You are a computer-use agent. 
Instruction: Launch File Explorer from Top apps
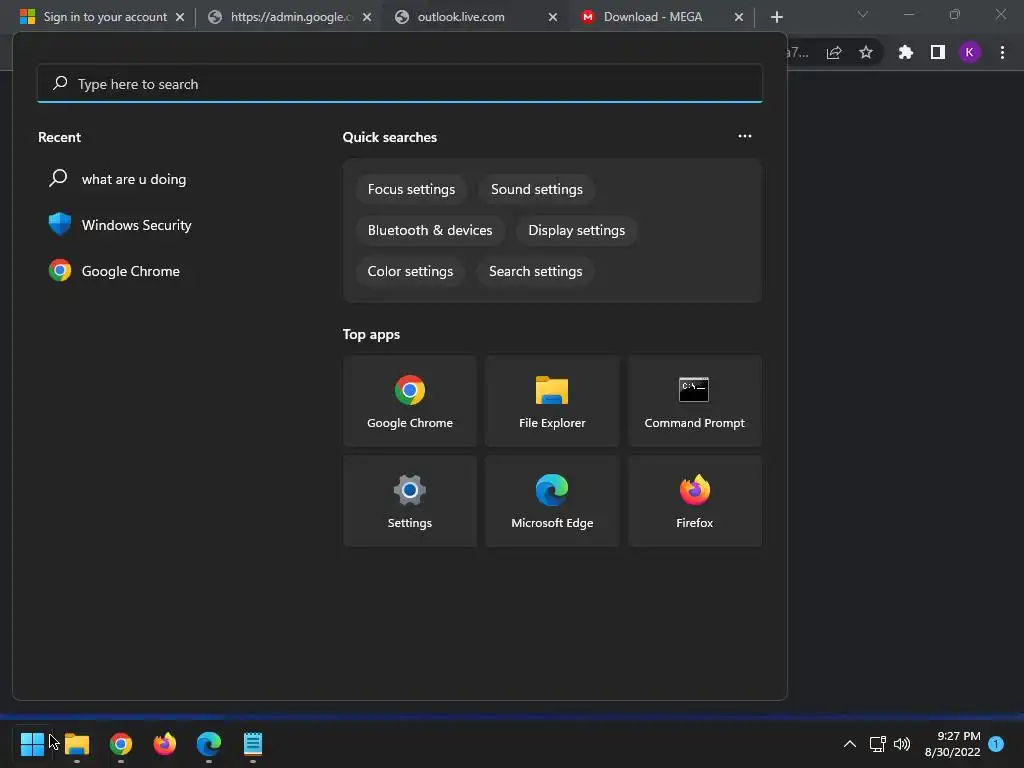click(x=552, y=401)
